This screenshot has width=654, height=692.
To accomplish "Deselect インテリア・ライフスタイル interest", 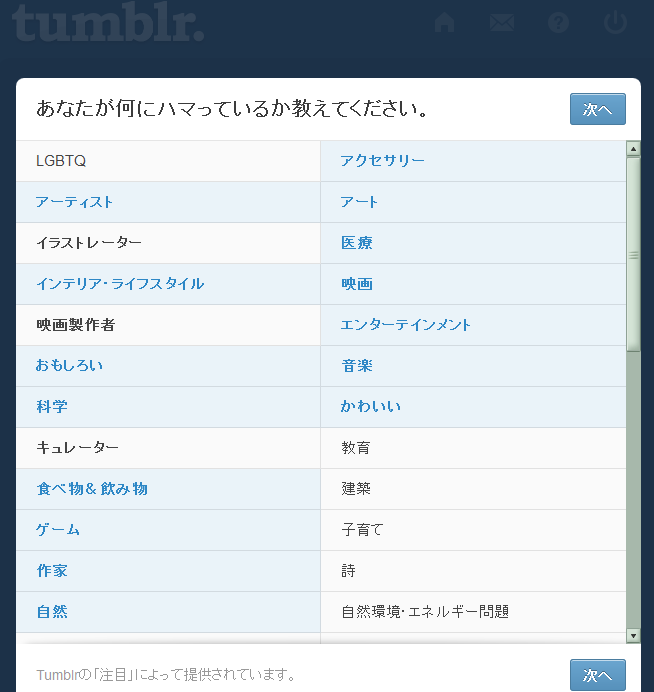I will [x=168, y=284].
